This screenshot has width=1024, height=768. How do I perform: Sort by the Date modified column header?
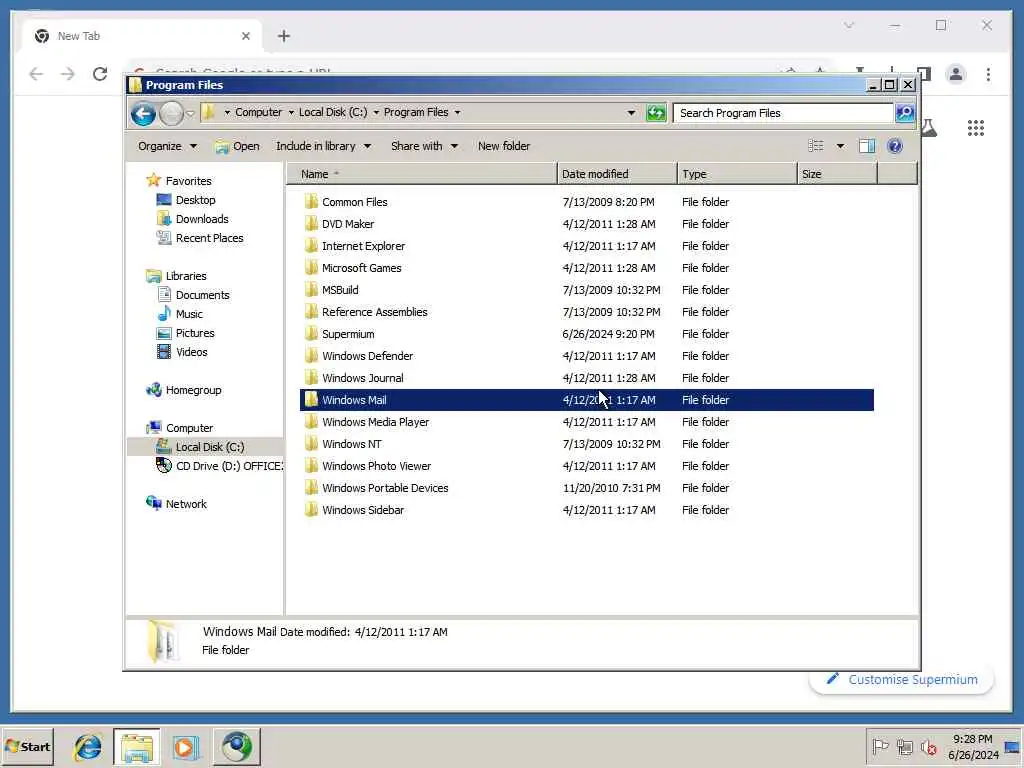tap(617, 174)
